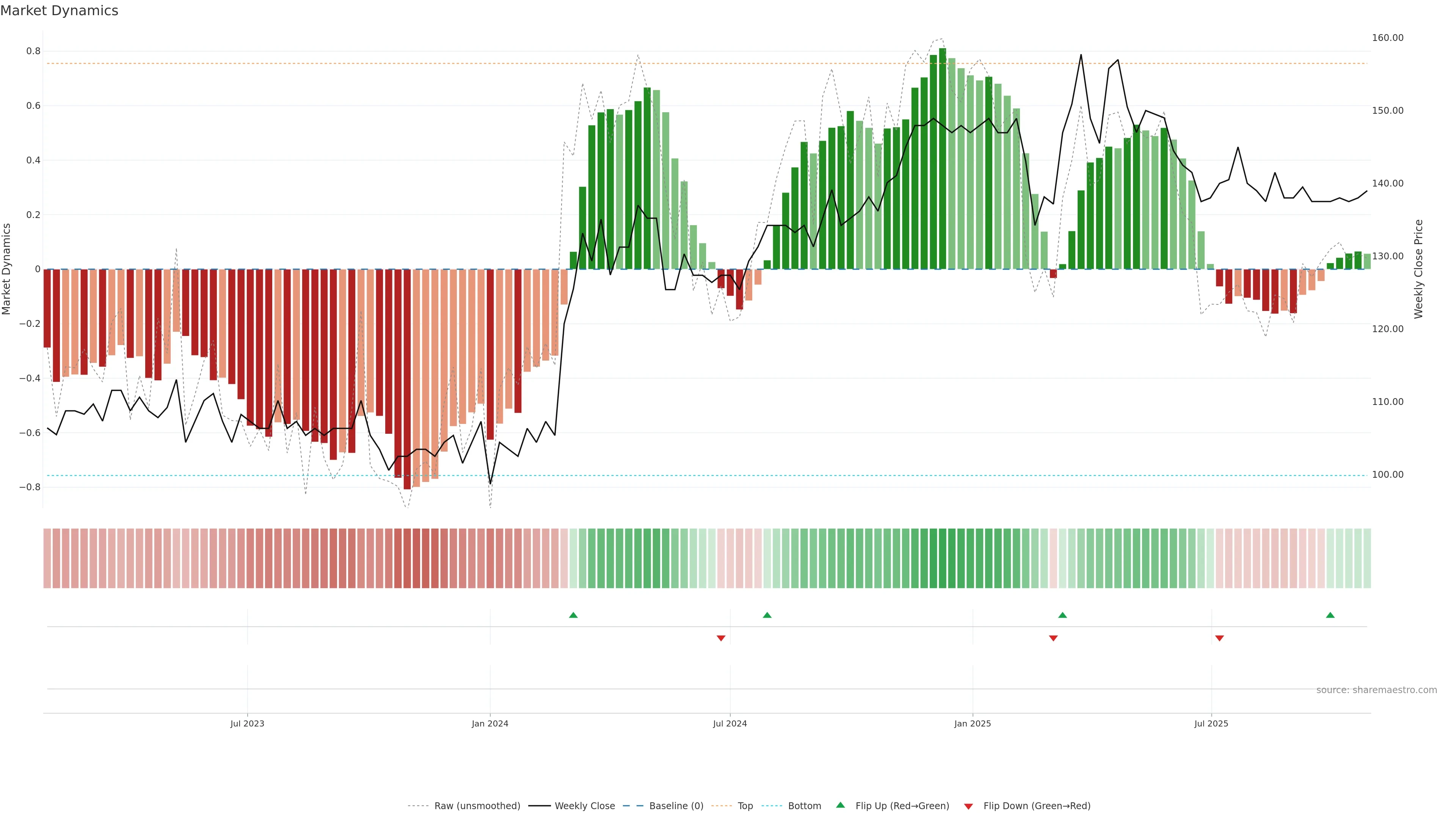1456x819 pixels.
Task: Click the red flip-down marker just before Jul 2024
Action: [x=721, y=638]
